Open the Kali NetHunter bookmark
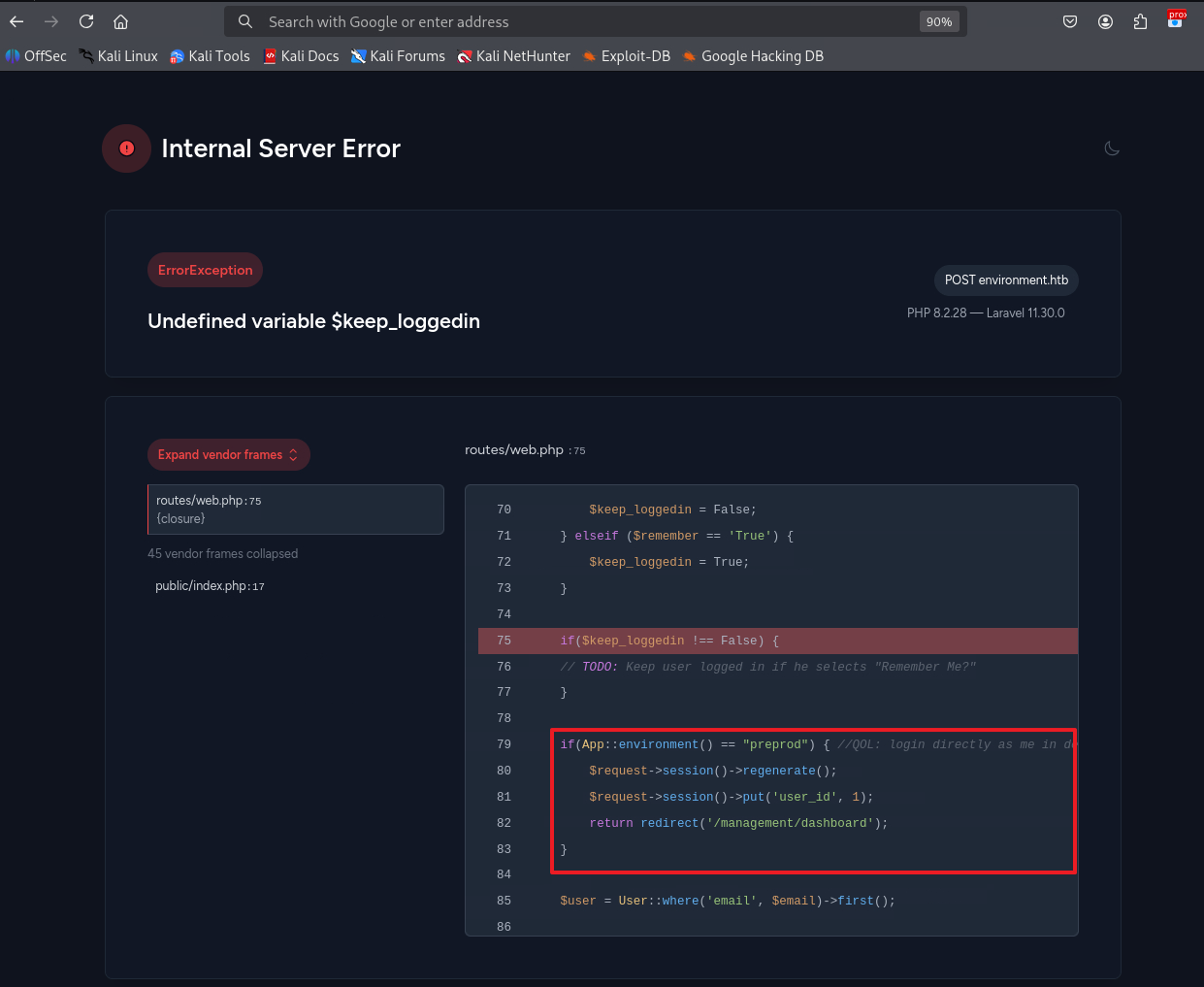The image size is (1204, 987). point(514,56)
